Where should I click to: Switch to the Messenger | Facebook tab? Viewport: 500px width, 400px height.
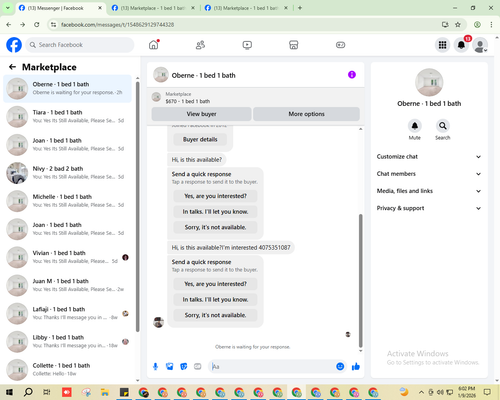pyautogui.click(x=60, y=8)
